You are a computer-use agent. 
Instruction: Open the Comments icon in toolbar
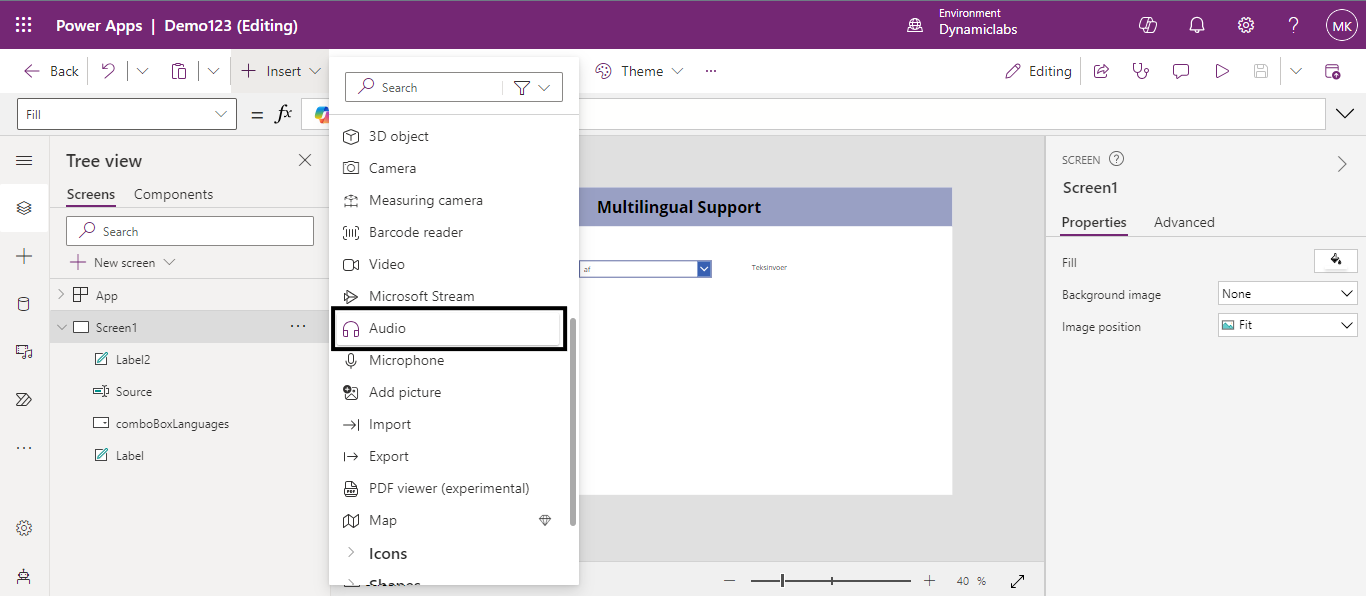1181,71
